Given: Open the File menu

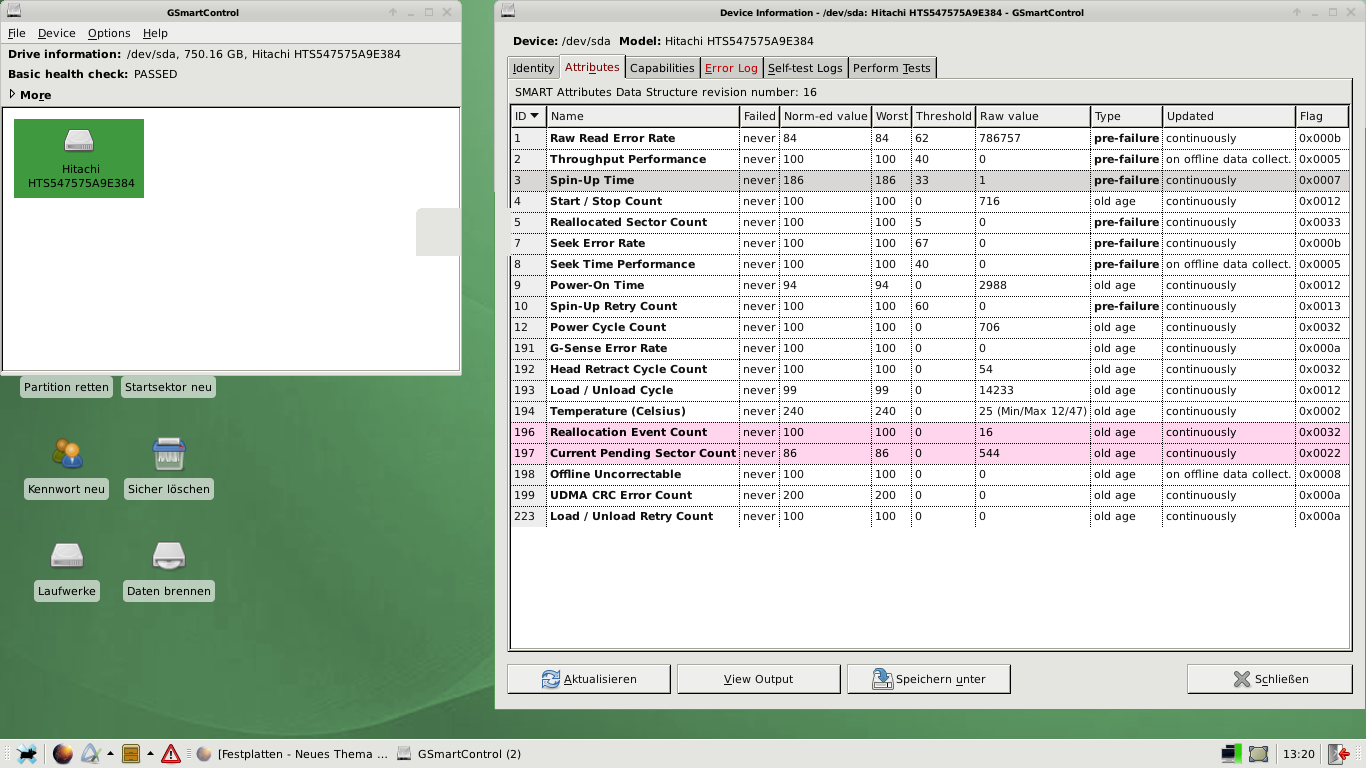Looking at the screenshot, I should point(17,33).
